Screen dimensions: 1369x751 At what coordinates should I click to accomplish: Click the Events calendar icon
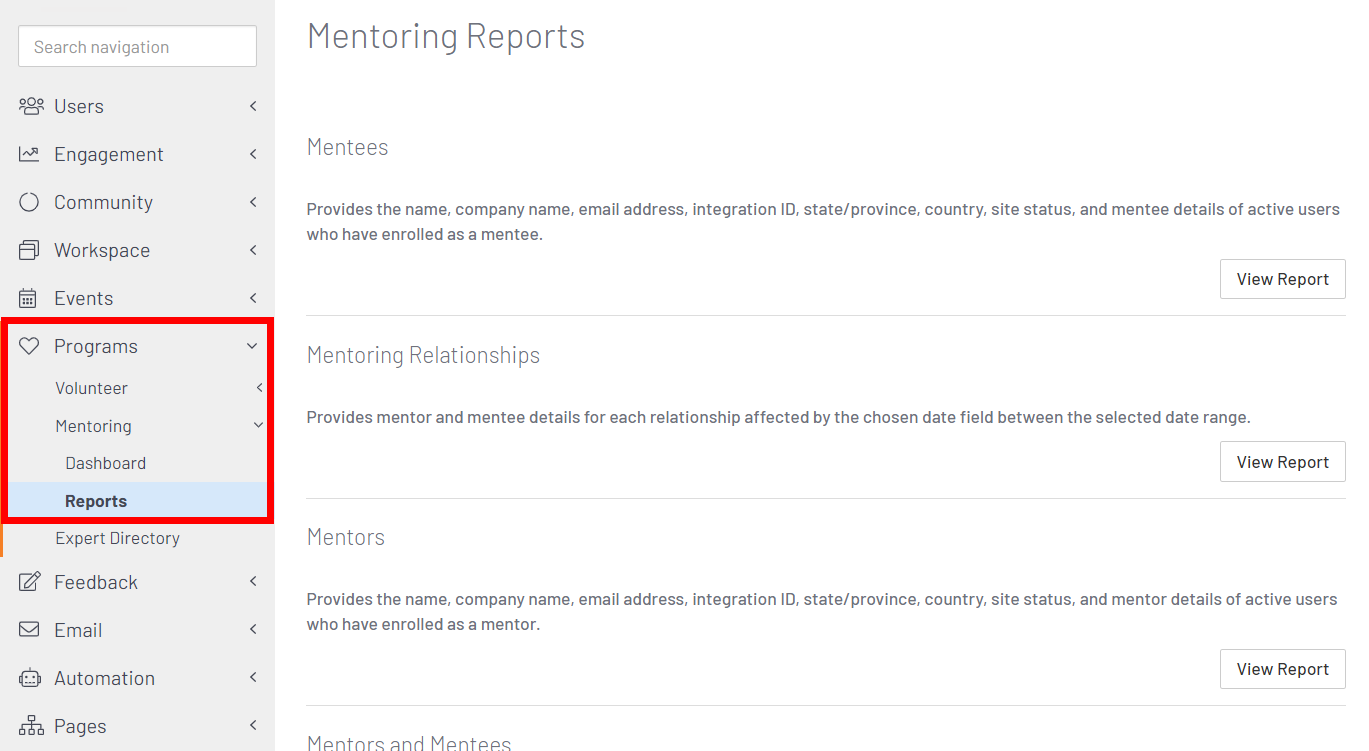point(29,298)
